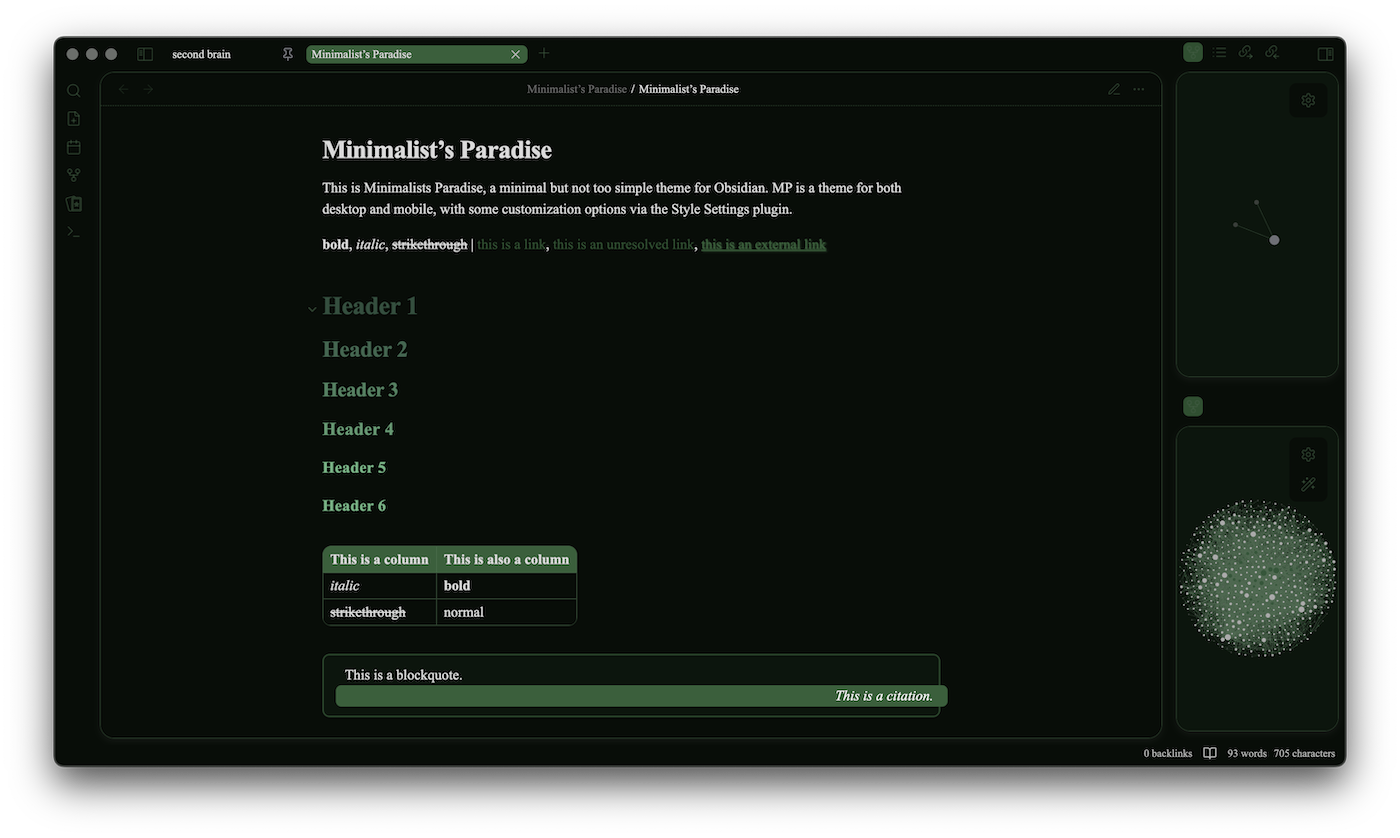Click '93 words' status bar entry

[1247, 753]
